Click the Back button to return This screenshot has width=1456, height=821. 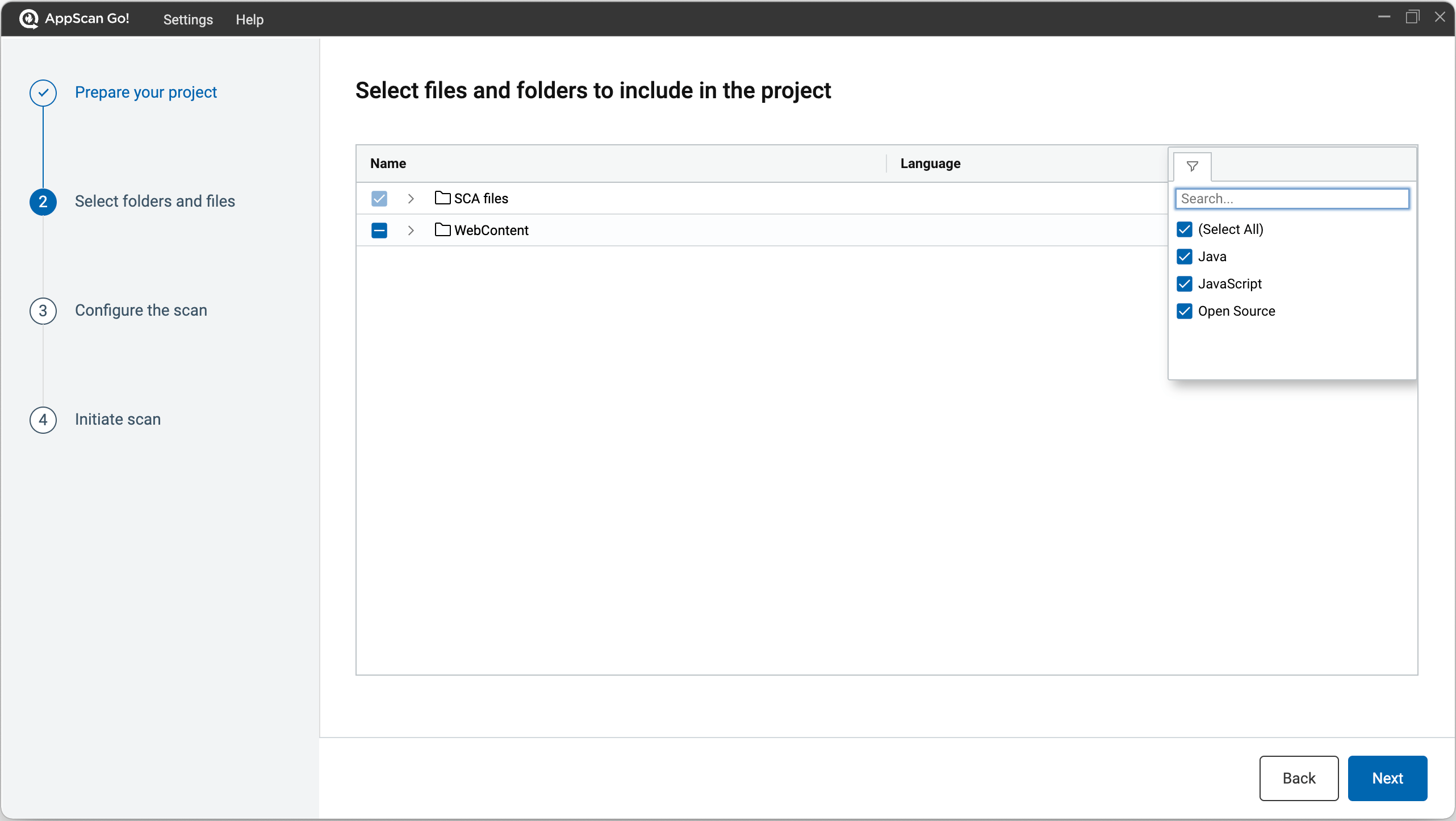coord(1298,778)
